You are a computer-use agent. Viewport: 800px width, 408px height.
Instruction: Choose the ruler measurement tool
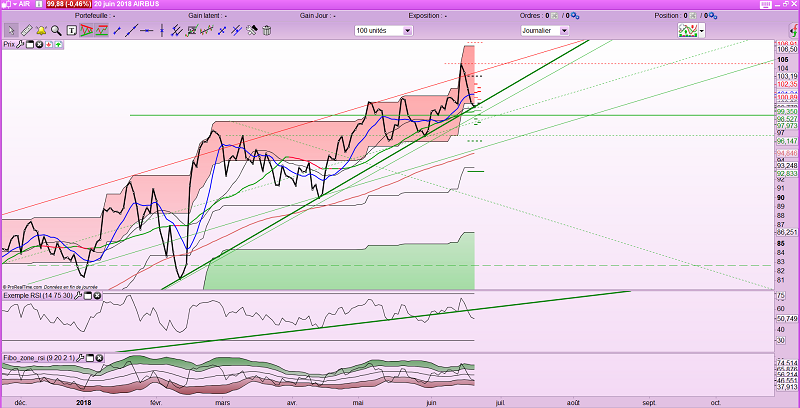click(x=27, y=30)
